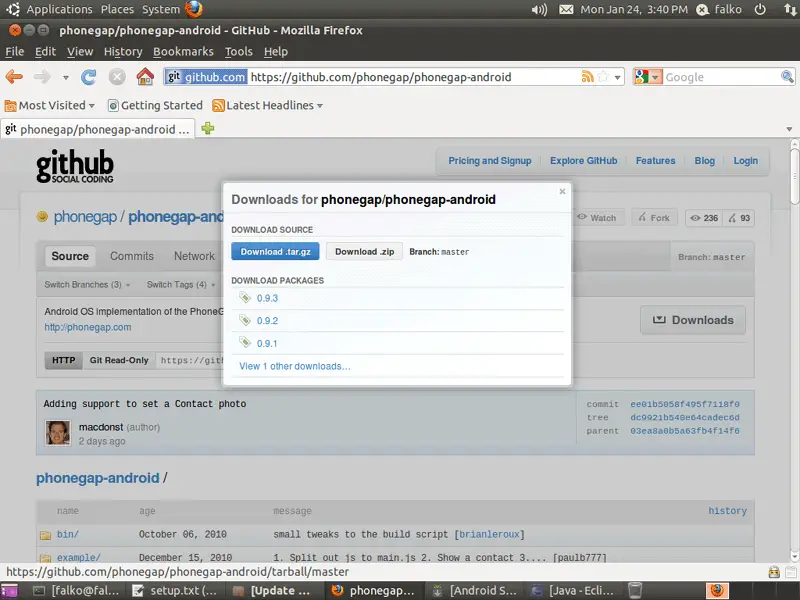Follow the Pricing and Signup link
800x600 pixels.
tap(490, 161)
